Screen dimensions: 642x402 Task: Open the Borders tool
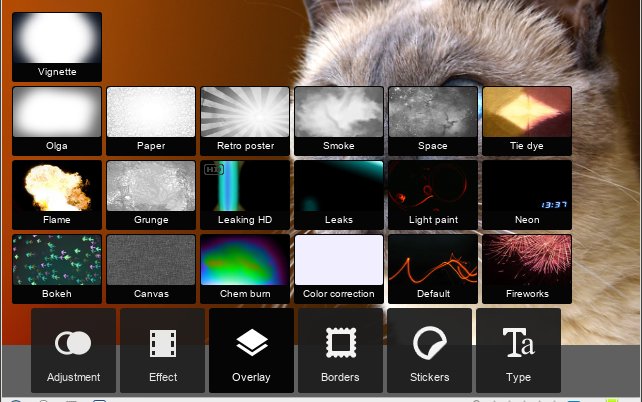pyautogui.click(x=340, y=350)
